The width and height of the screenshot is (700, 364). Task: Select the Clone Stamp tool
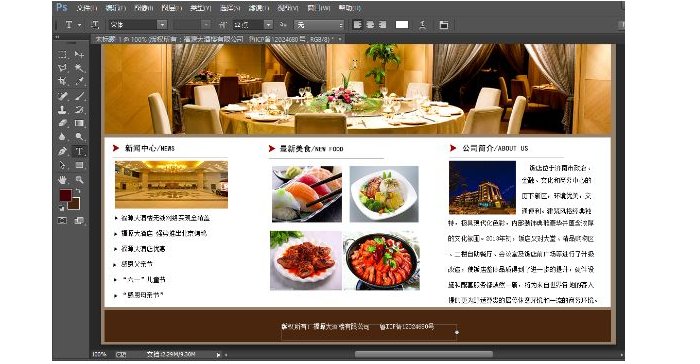62,109
